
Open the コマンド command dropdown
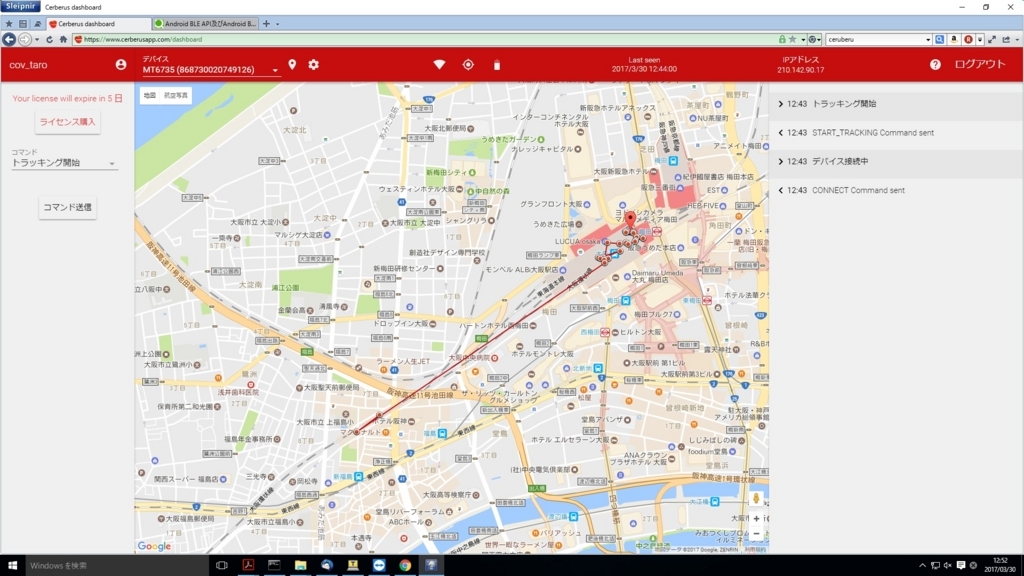64,163
